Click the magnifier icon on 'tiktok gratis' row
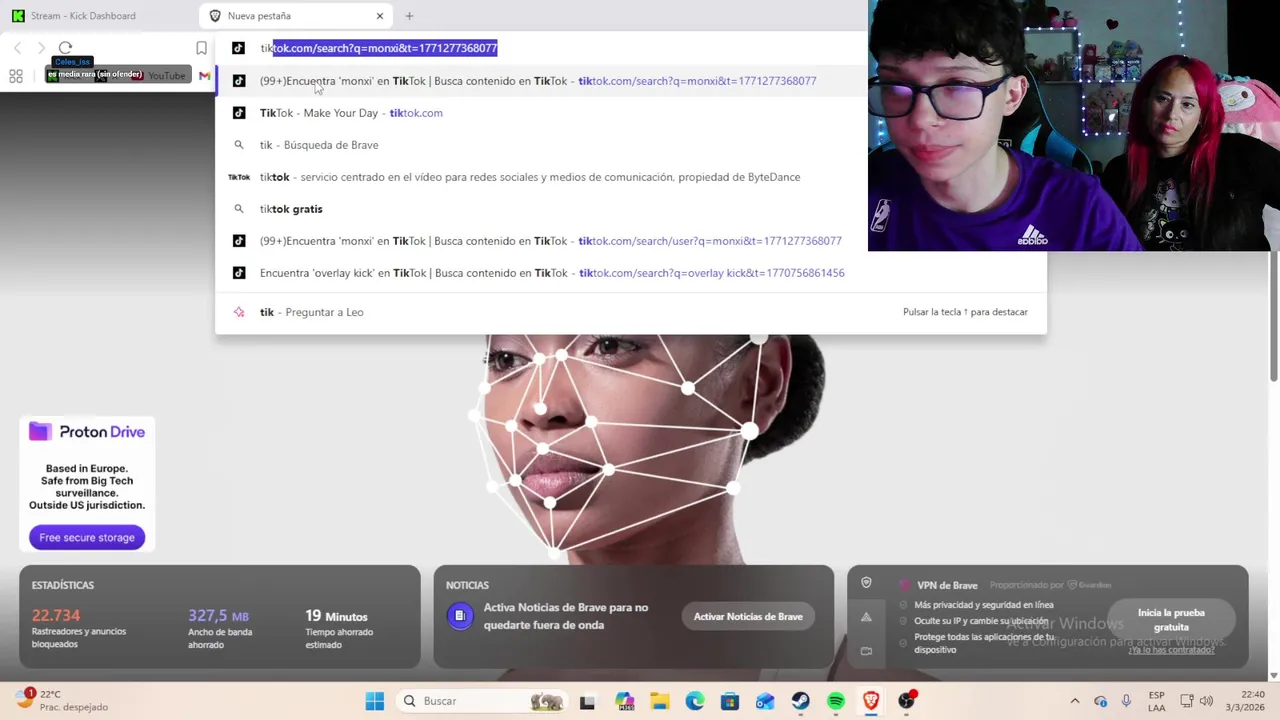The height and width of the screenshot is (720, 1280). [x=239, y=209]
